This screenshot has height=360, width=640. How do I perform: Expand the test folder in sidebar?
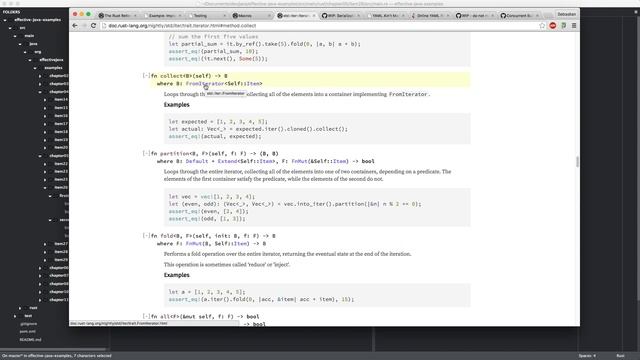[x=15, y=316]
